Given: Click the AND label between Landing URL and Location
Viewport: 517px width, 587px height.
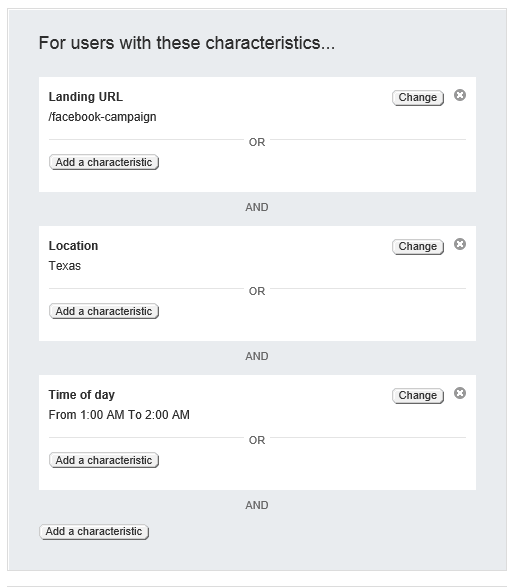Looking at the screenshot, I should [257, 207].
